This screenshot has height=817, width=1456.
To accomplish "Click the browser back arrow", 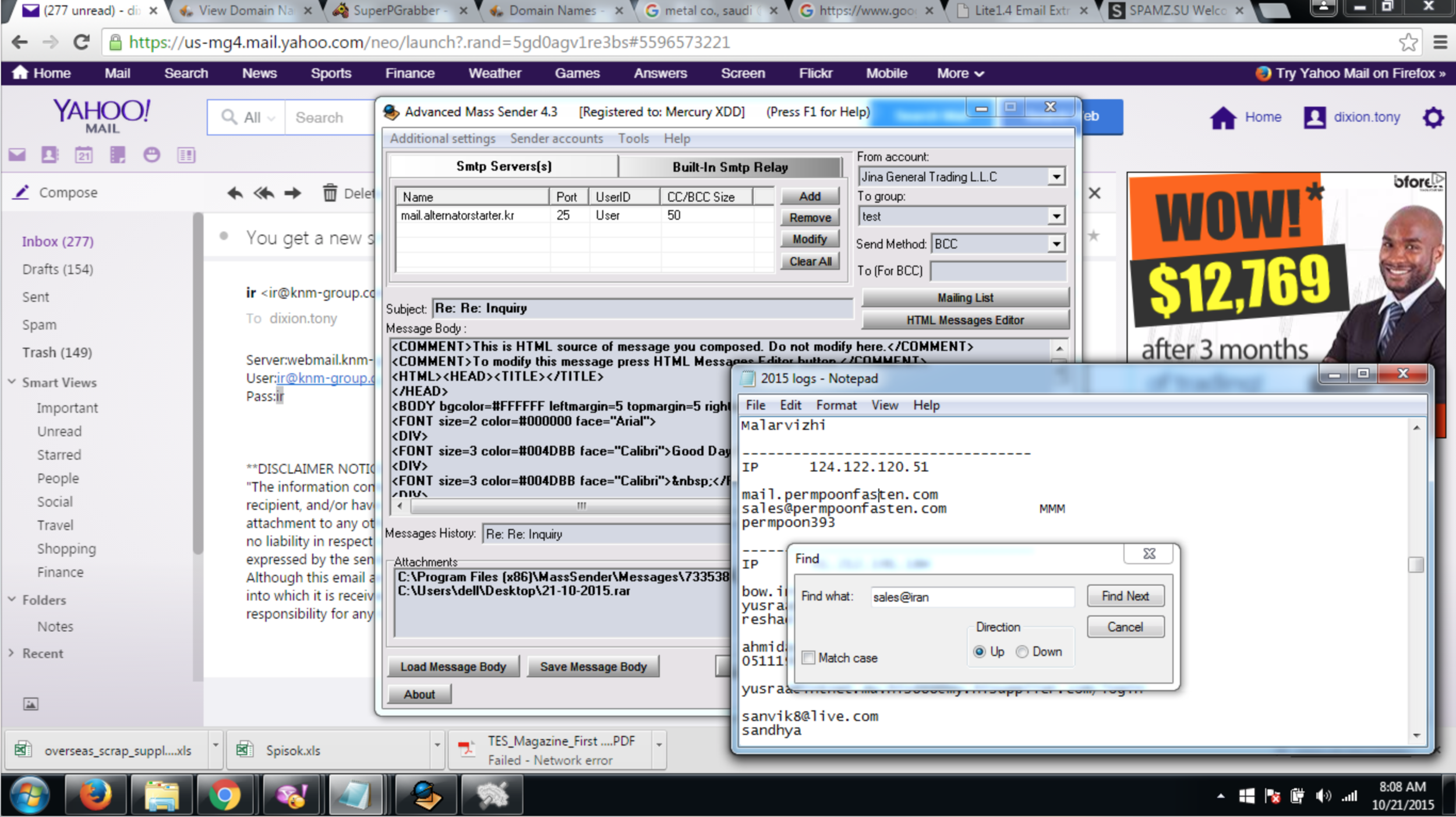I will click(x=20, y=42).
